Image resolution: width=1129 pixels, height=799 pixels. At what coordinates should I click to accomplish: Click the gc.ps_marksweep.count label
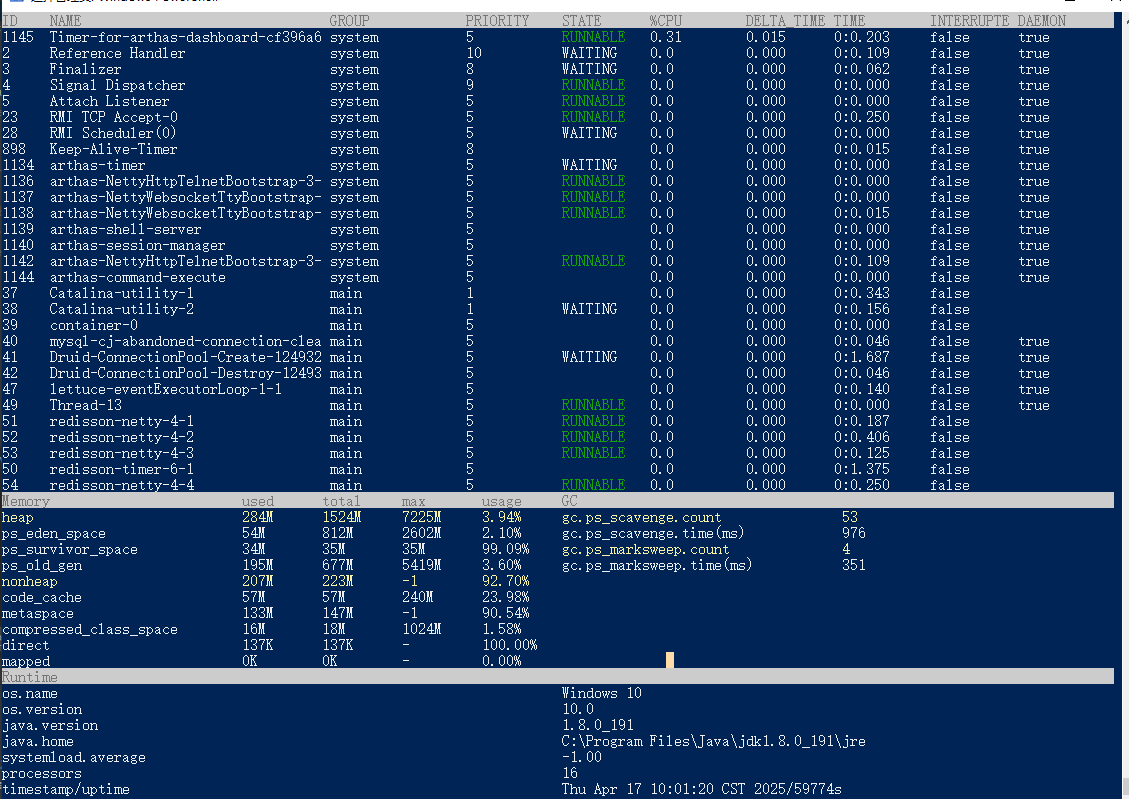click(645, 549)
